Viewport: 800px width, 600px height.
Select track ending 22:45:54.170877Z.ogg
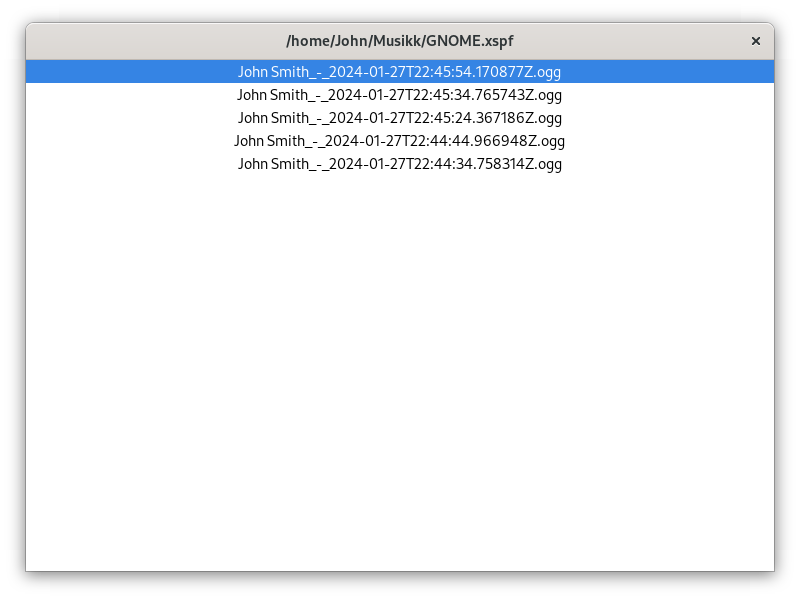(400, 72)
